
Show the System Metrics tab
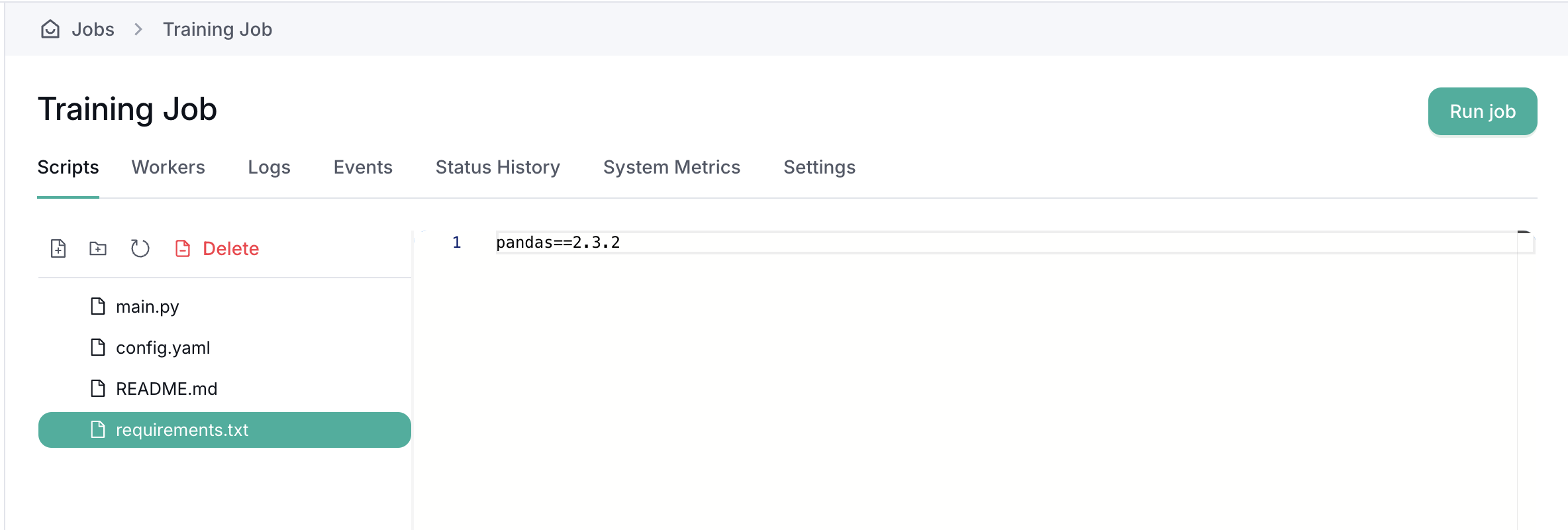tap(671, 167)
